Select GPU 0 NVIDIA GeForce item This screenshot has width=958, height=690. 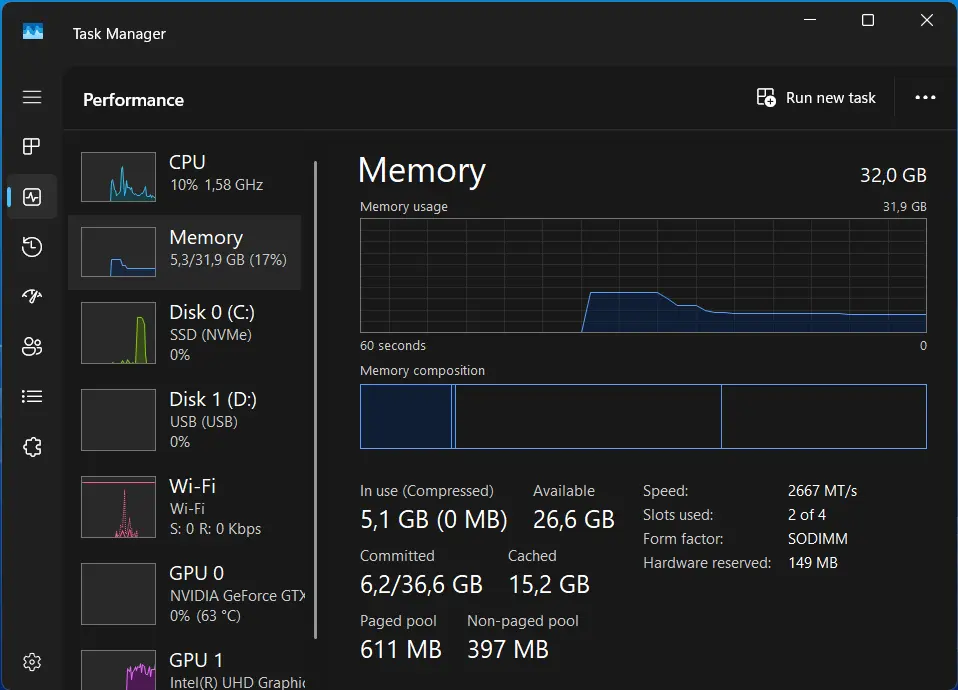point(185,594)
